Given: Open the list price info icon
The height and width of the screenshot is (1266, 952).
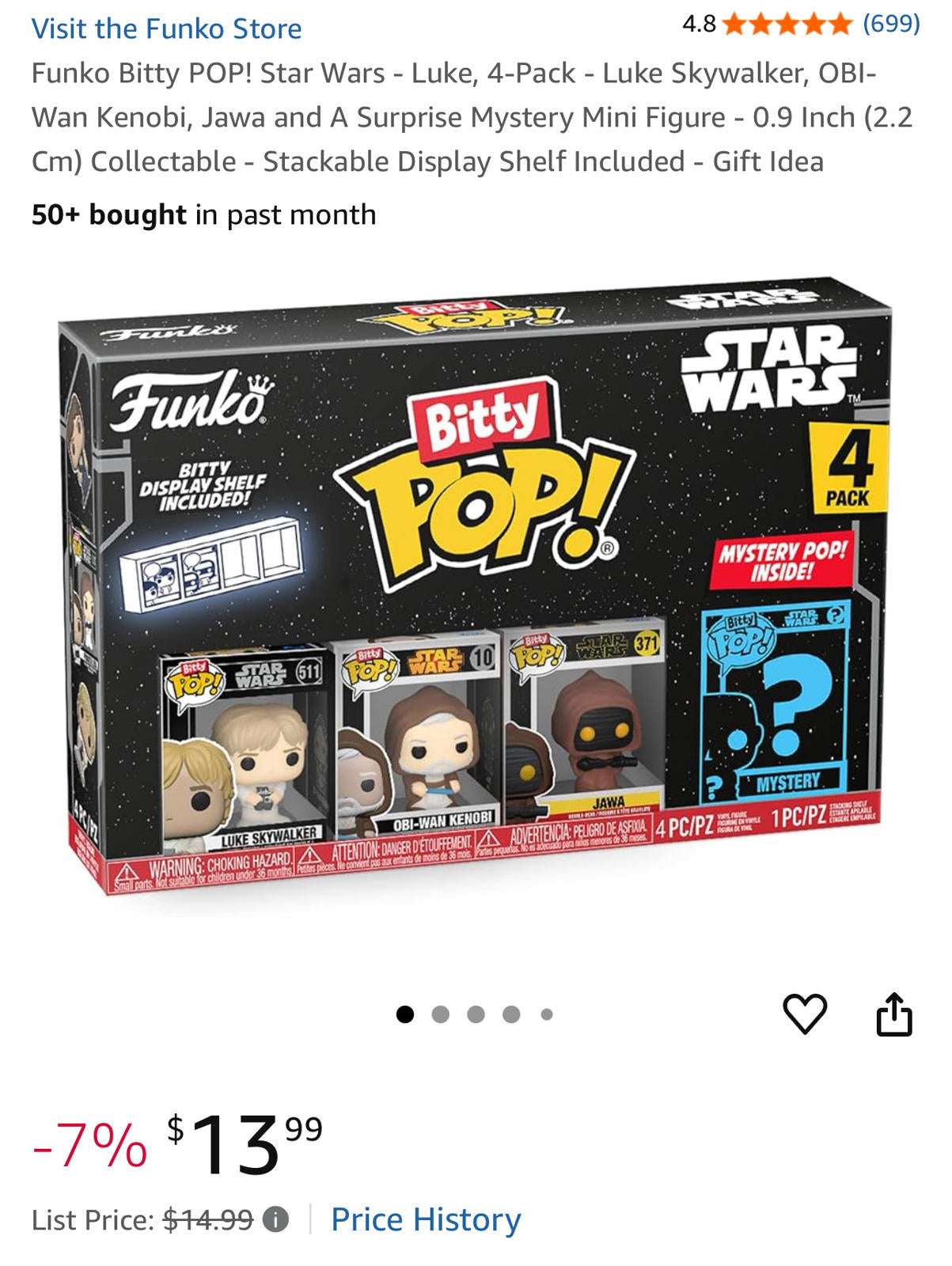Looking at the screenshot, I should [275, 1219].
